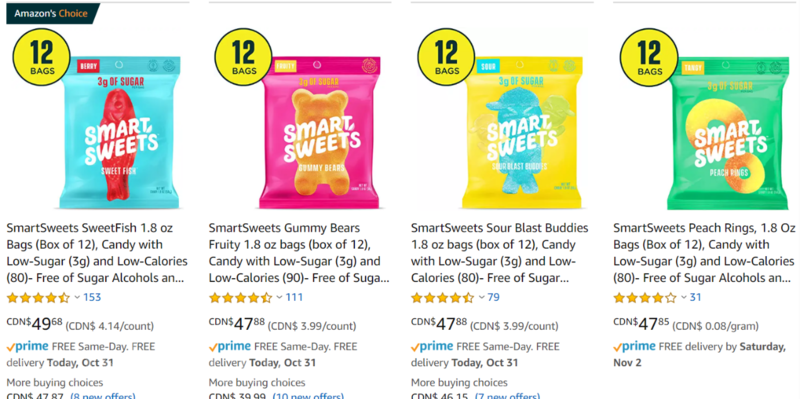
Task: Click the Prime logo under Peach Rings price
Action: point(634,347)
